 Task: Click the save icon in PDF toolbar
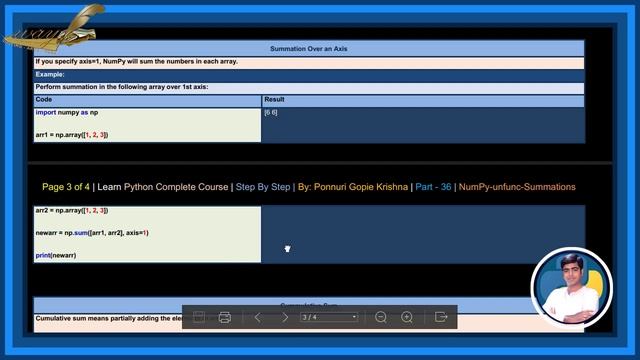click(x=199, y=317)
